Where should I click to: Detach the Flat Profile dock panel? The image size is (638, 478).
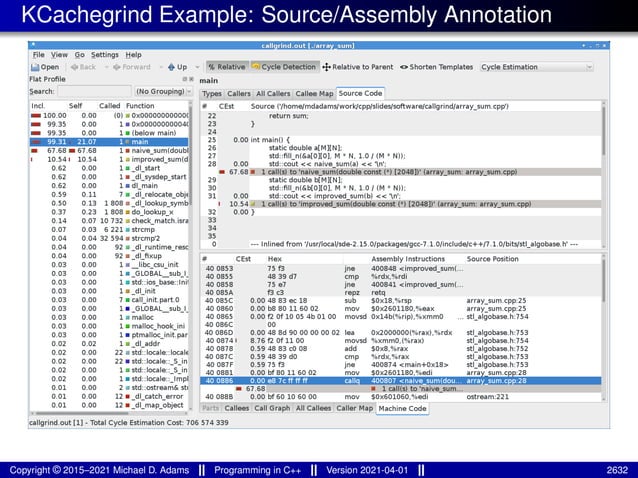pos(185,79)
